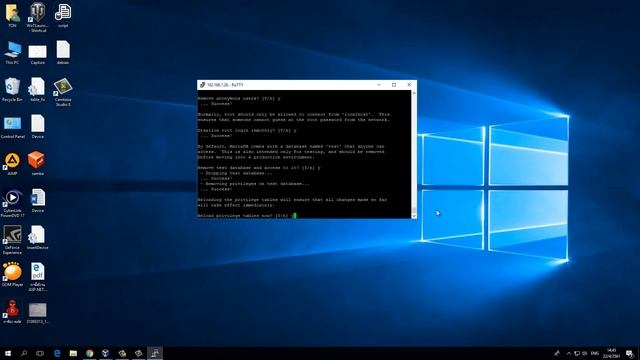Open Google Chrome from the taskbar
The width and height of the screenshot is (640, 360).
pyautogui.click(x=89, y=353)
